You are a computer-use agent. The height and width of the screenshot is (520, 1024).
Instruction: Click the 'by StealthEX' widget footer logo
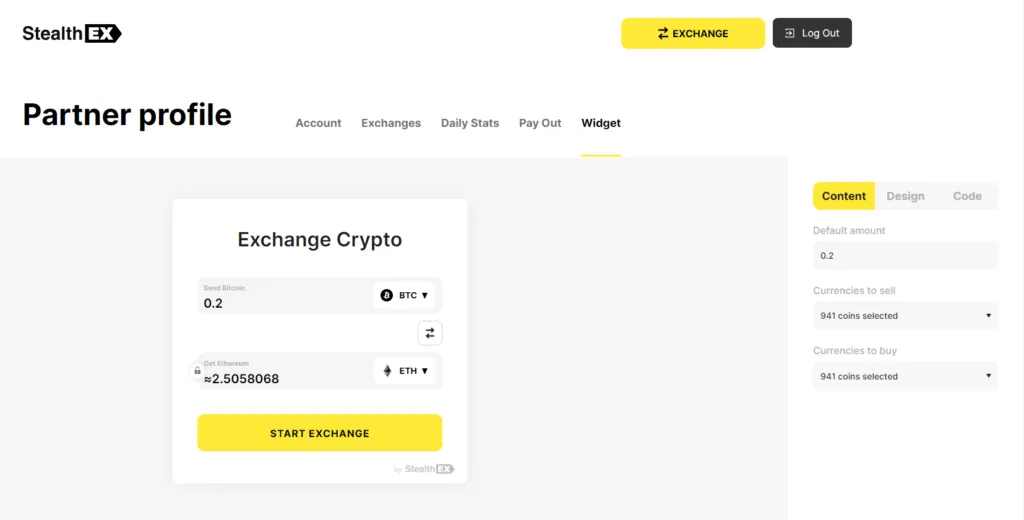click(x=425, y=469)
